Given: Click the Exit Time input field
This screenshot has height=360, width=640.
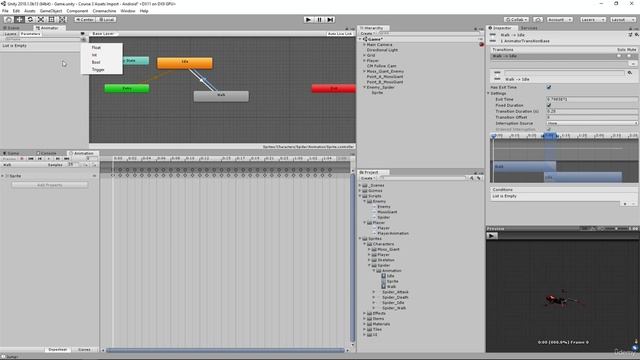Looking at the screenshot, I should [592, 99].
